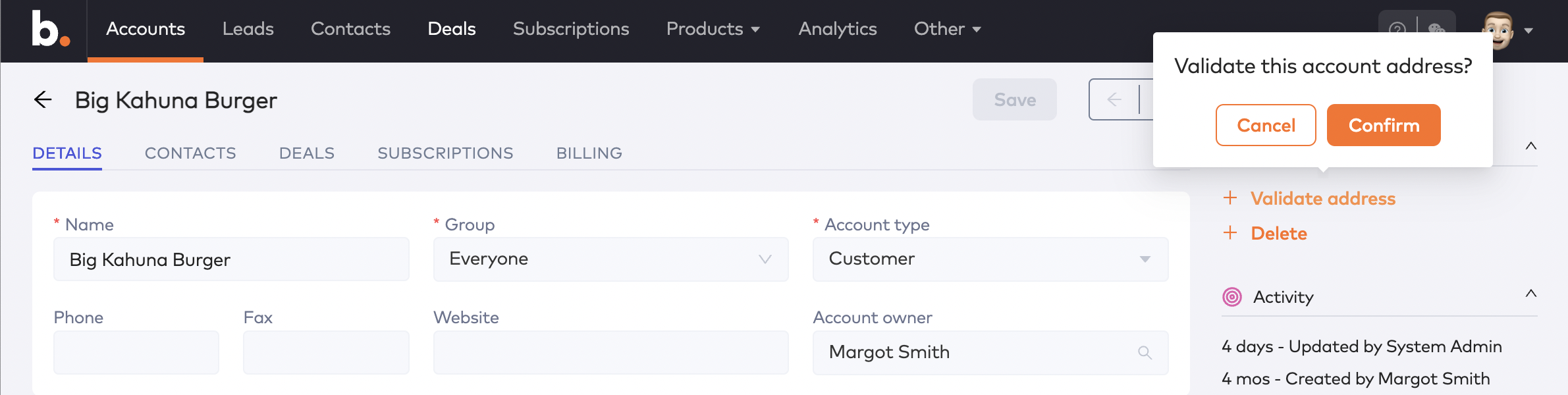
Task: Click the Website input field
Action: coord(610,353)
